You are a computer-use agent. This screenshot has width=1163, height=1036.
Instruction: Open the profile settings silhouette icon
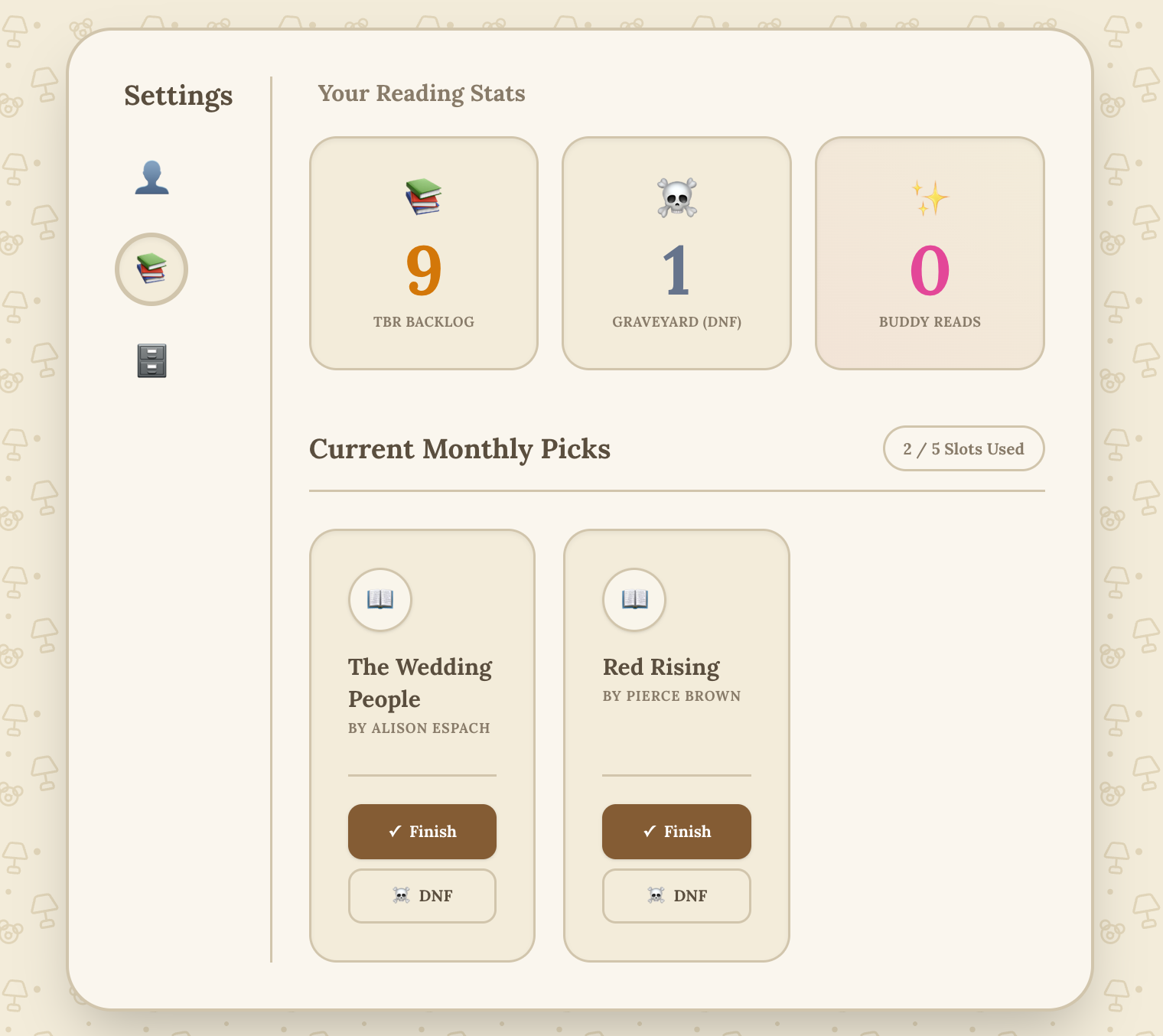tap(151, 178)
